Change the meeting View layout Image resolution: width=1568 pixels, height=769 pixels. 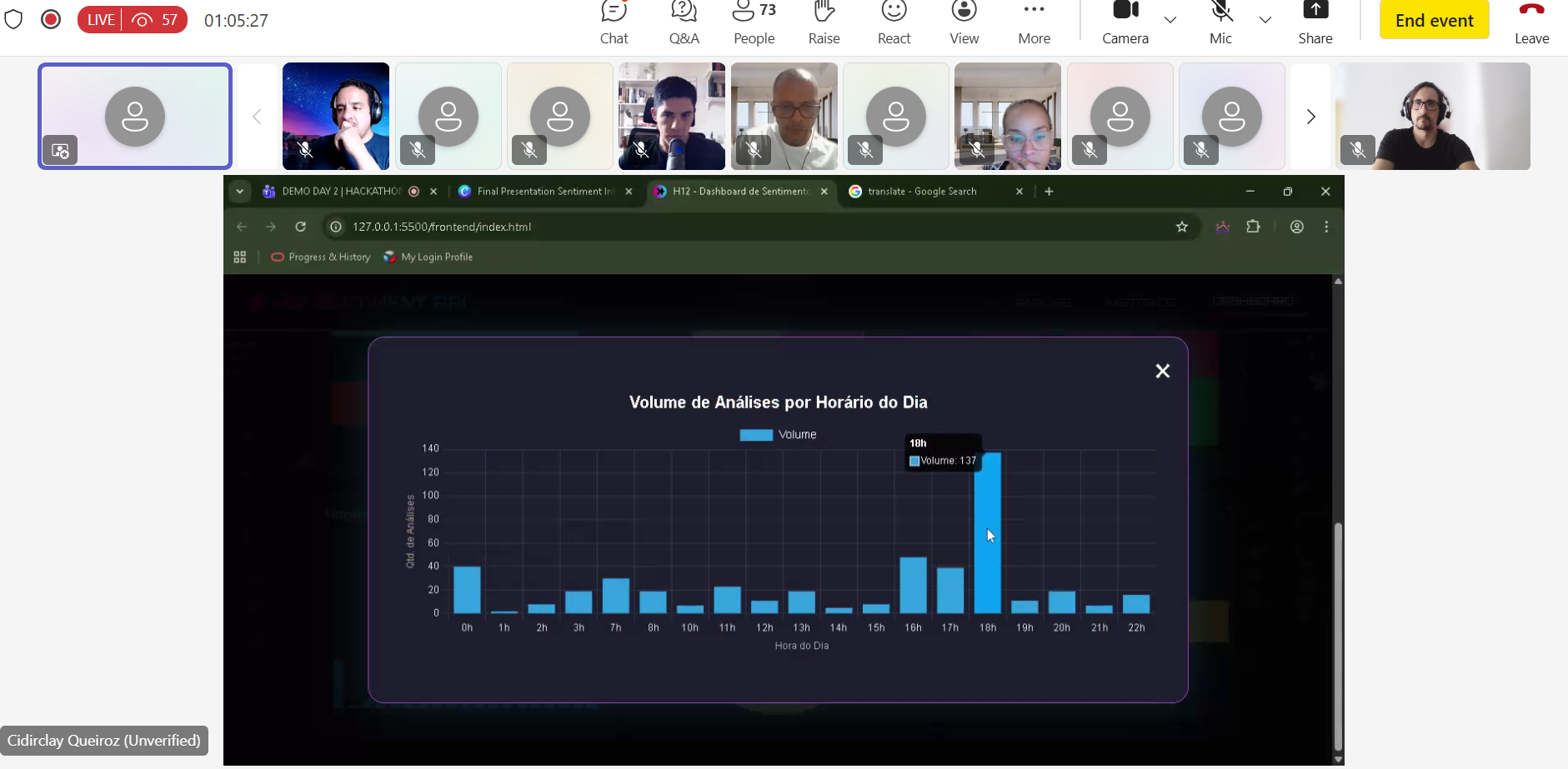pos(964,22)
